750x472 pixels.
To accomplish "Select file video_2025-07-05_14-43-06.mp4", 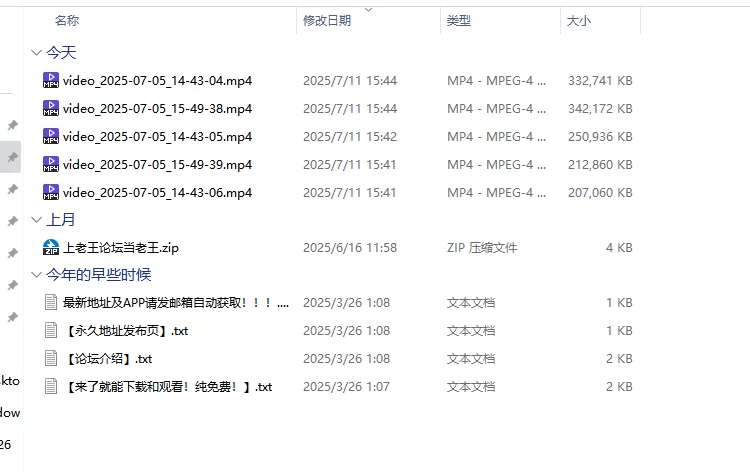I will [157, 192].
